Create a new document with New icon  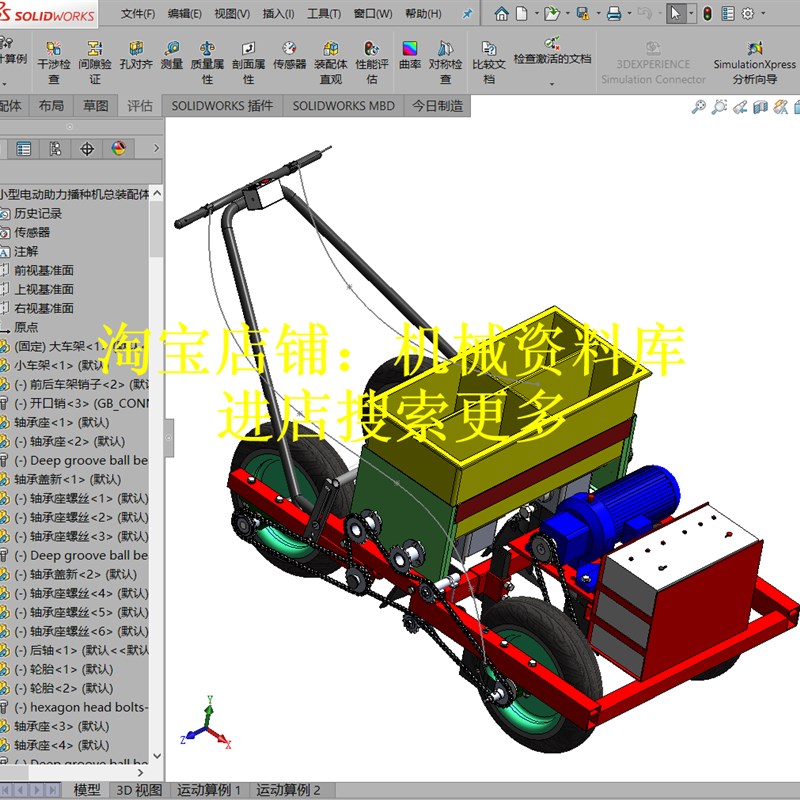[x=521, y=14]
